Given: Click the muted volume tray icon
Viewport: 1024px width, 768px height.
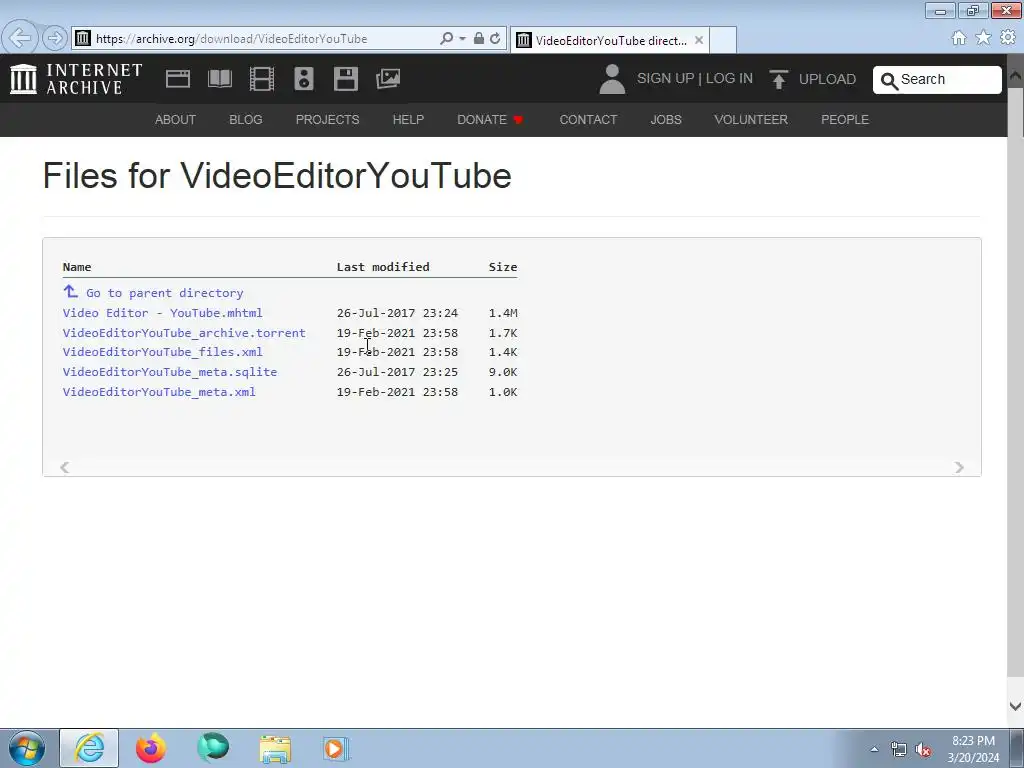Looking at the screenshot, I should click(923, 749).
